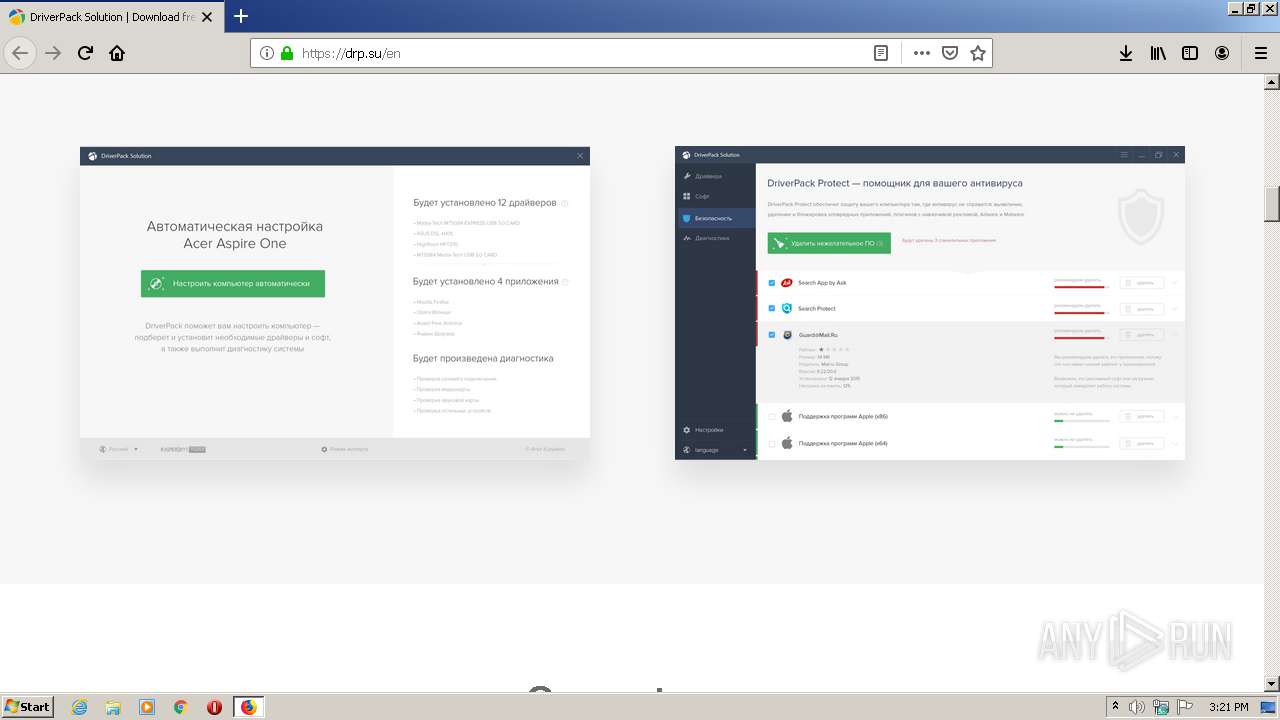1280x720 pixels.
Task: Check the Apple support (x64) checkbox
Action: [x=772, y=443]
